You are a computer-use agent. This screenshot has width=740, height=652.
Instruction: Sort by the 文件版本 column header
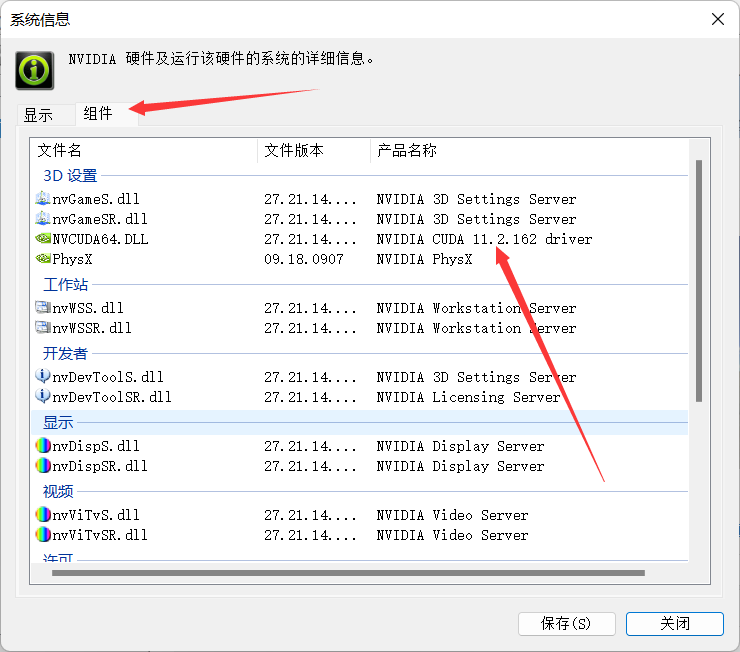pos(314,150)
